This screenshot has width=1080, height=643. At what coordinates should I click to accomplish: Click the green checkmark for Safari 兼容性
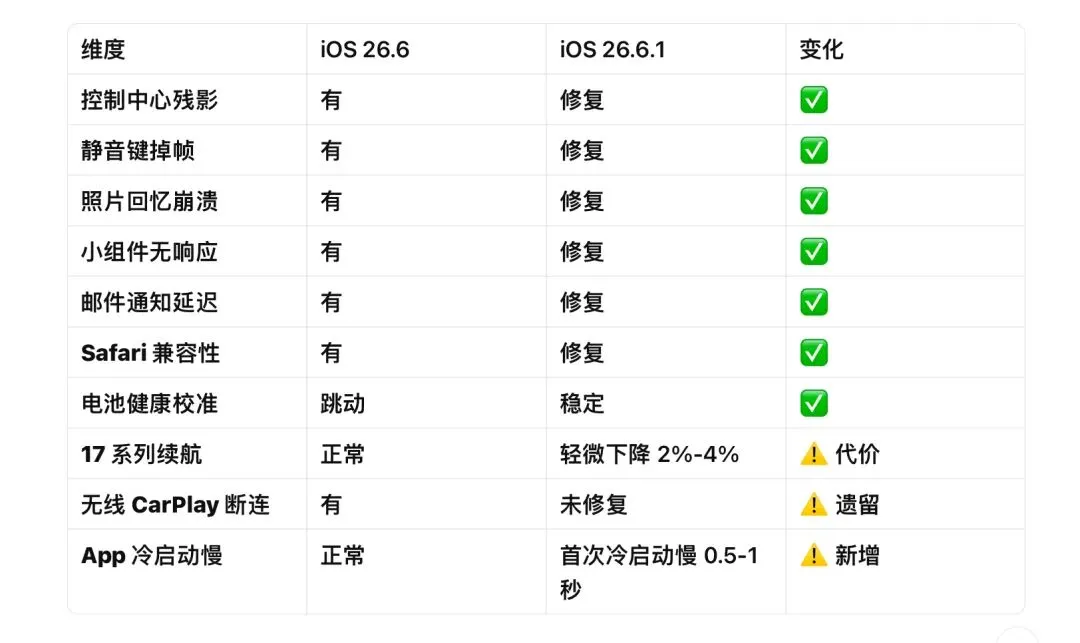tap(813, 352)
